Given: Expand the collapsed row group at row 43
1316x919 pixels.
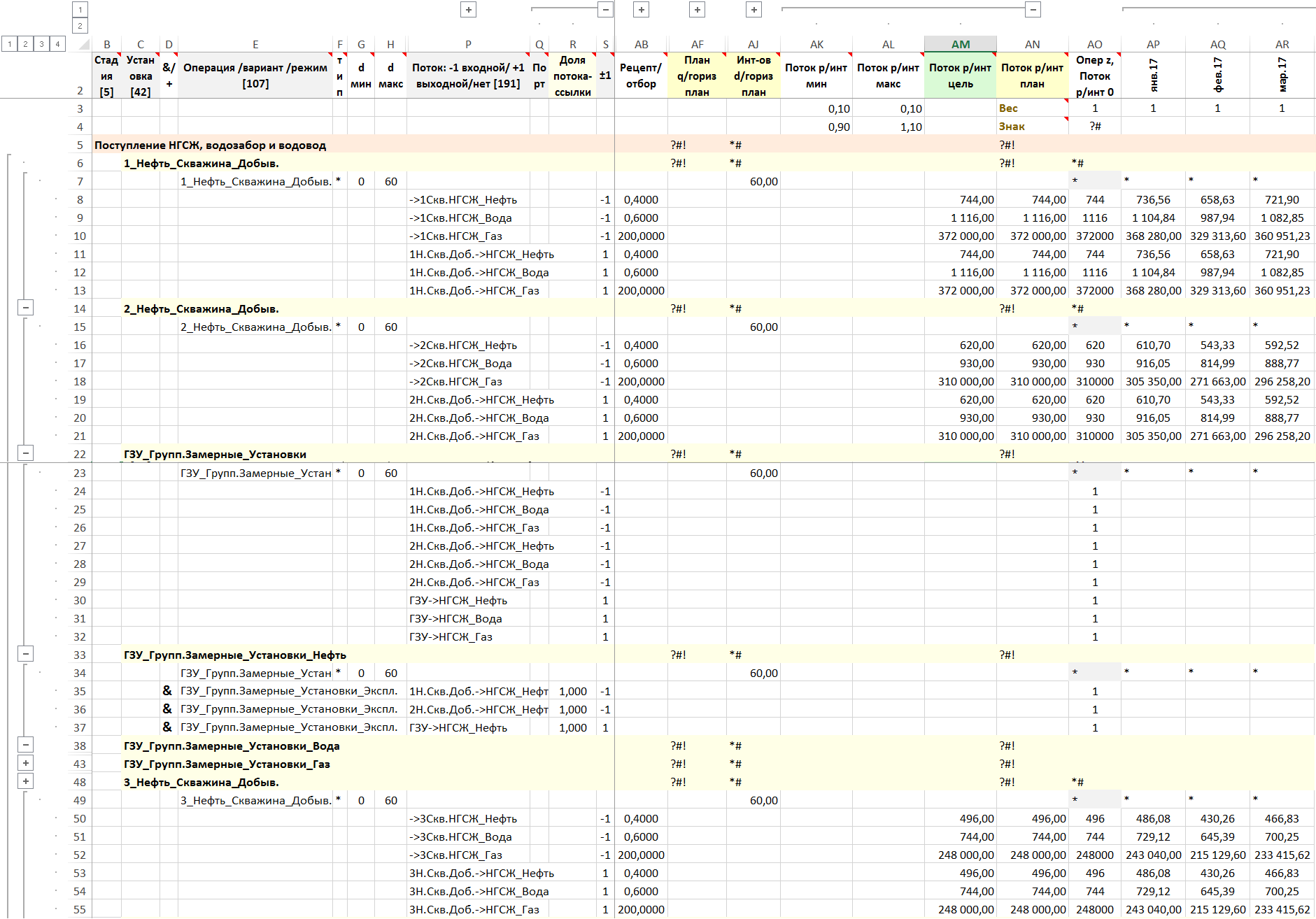Looking at the screenshot, I should (25, 764).
